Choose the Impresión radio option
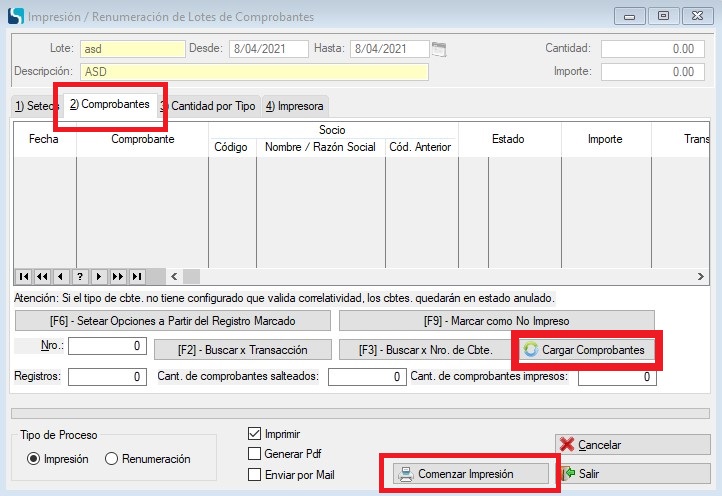 tap(34, 459)
